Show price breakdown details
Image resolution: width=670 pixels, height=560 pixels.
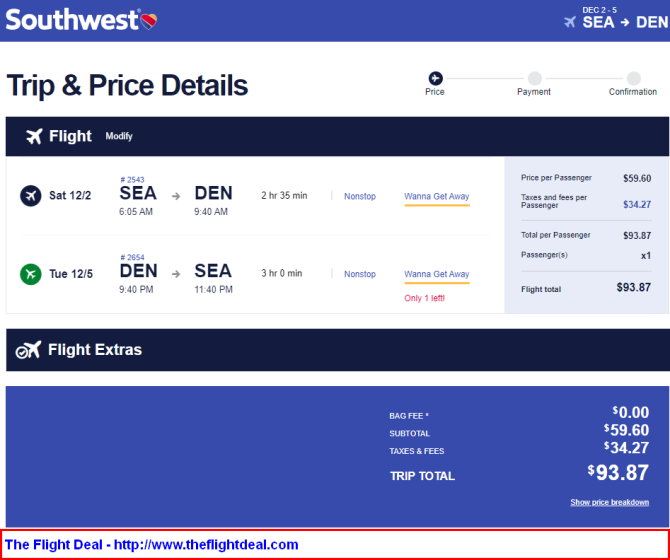click(x=609, y=502)
